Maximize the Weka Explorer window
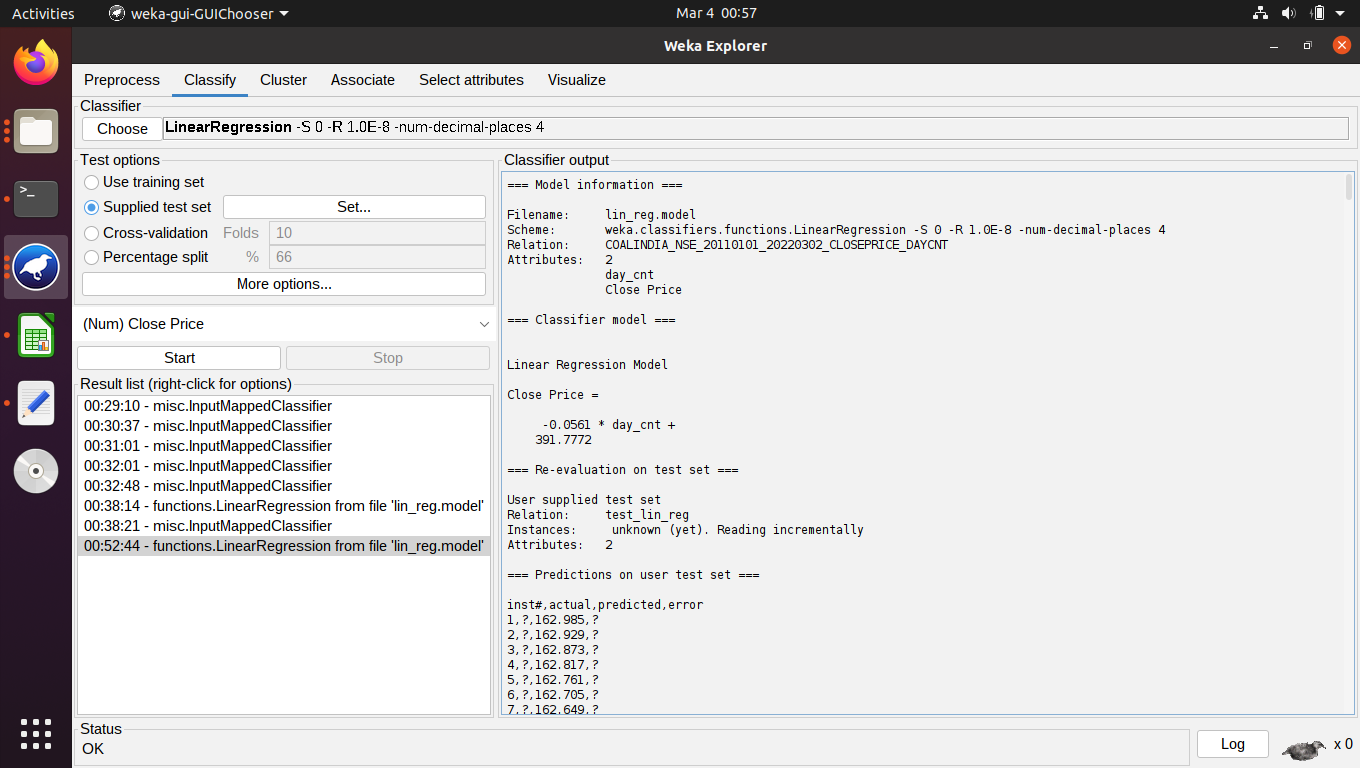 1307,46
